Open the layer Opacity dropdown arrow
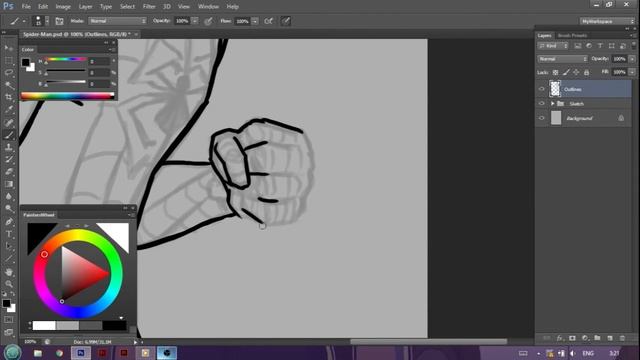The image size is (640, 360). [x=632, y=59]
